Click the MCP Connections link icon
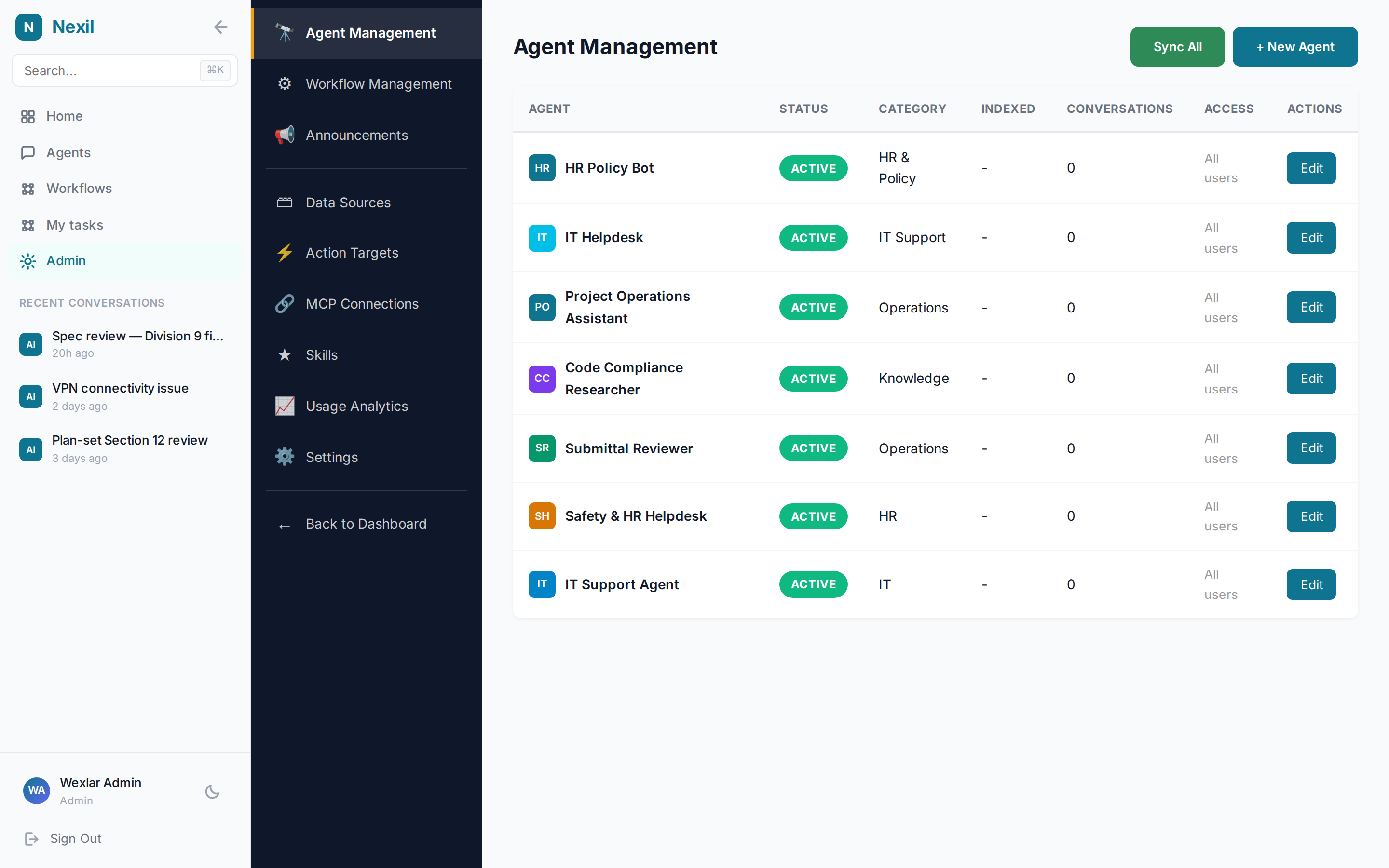This screenshot has height=868, width=1389. click(x=285, y=304)
